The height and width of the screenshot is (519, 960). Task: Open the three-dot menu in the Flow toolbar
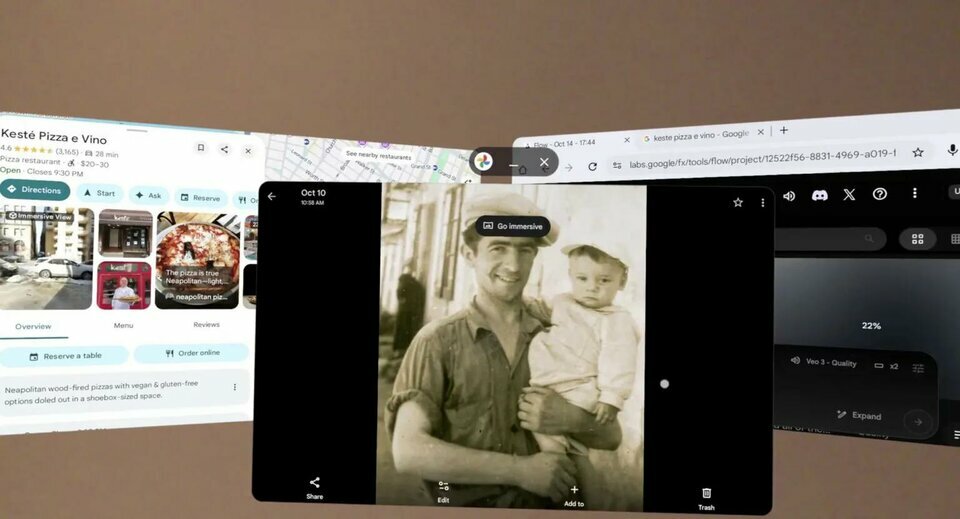914,193
